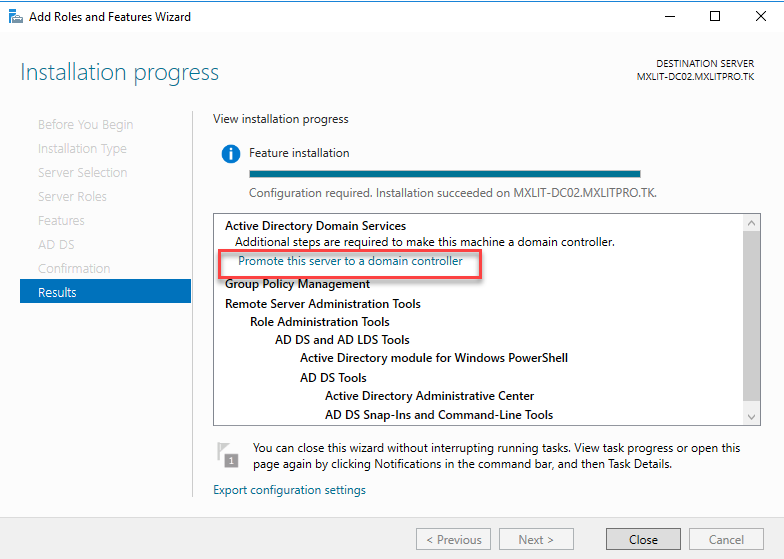Select the Before You Begin step

click(x=86, y=124)
